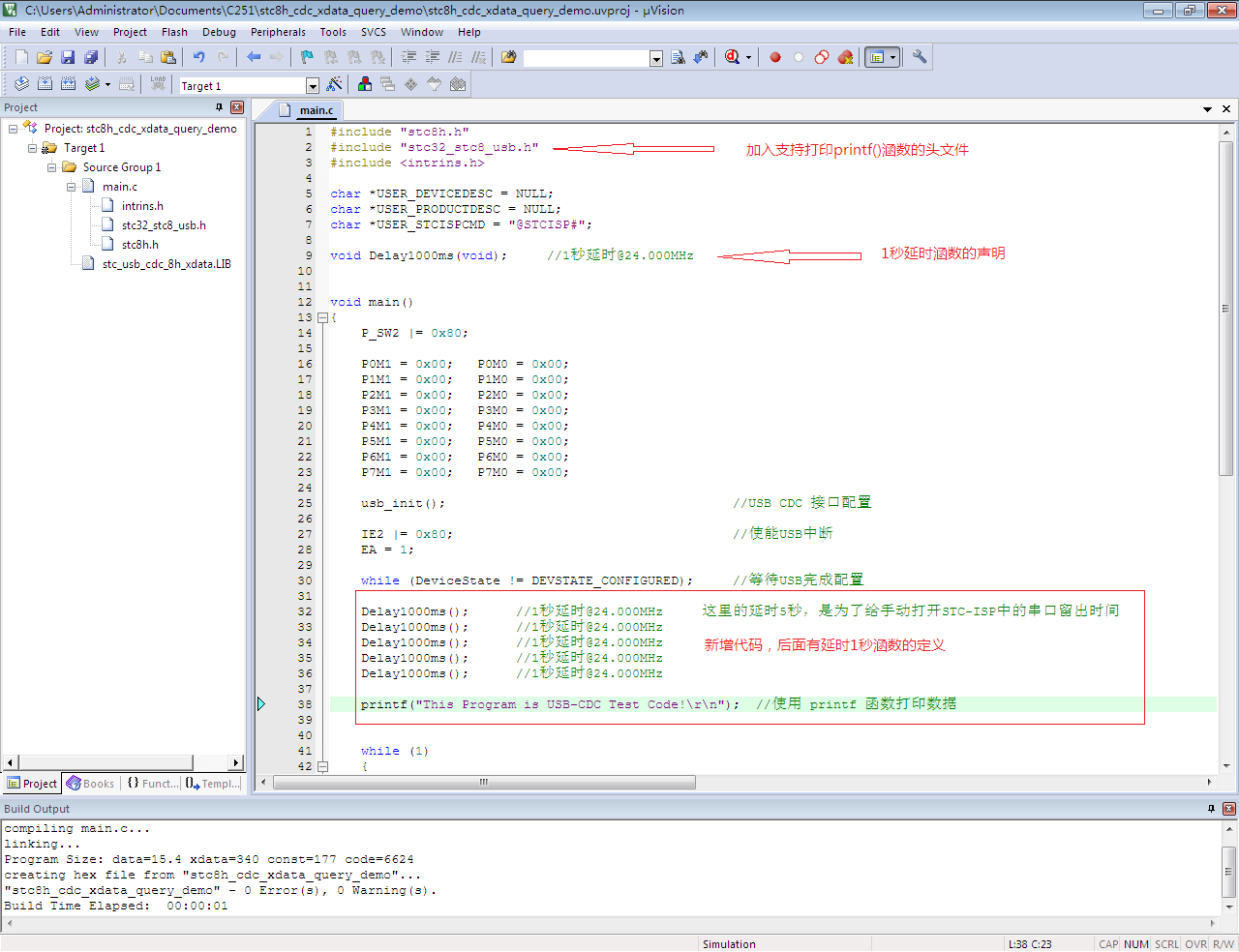Kill all breakpoints icon

(x=845, y=57)
